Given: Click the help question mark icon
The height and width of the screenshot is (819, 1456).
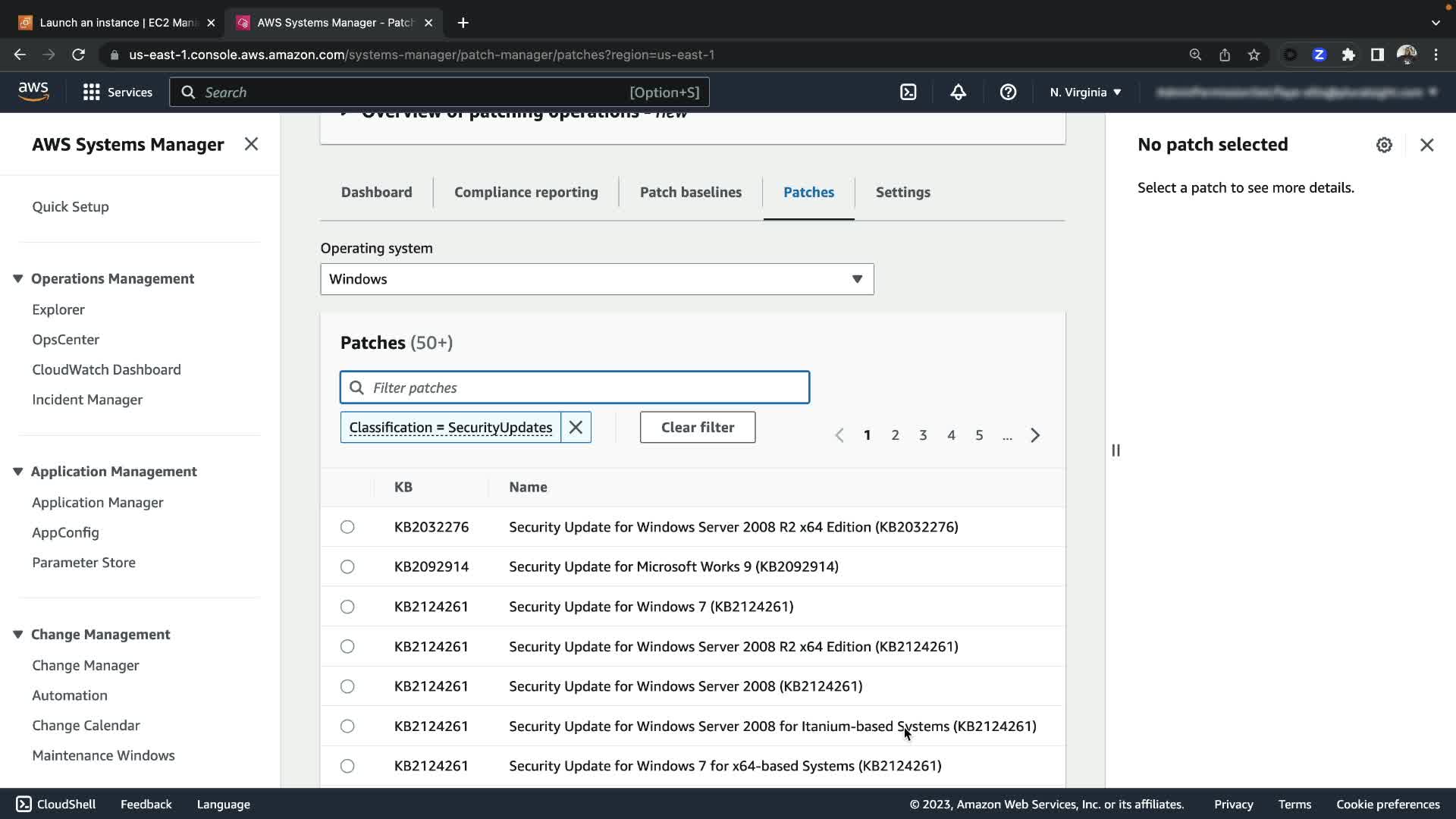Looking at the screenshot, I should [x=1008, y=92].
